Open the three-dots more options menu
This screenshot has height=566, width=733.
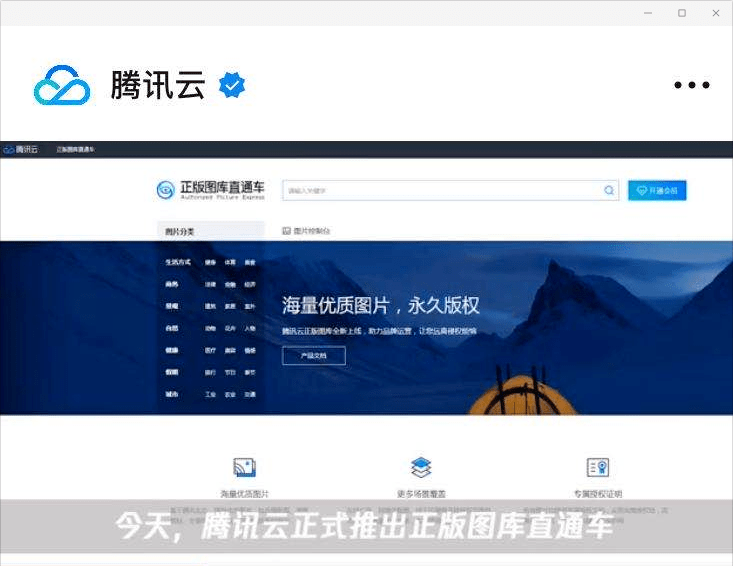(692, 85)
